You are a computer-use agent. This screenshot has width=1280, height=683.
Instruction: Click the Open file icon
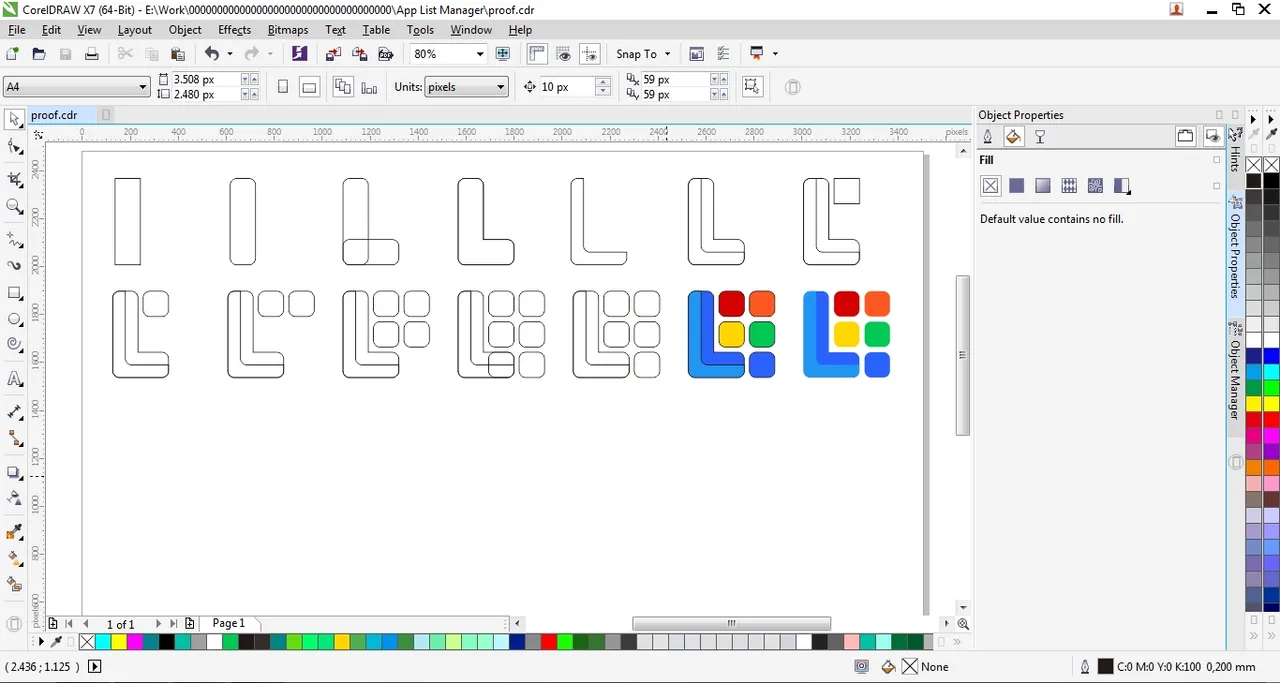[39, 54]
